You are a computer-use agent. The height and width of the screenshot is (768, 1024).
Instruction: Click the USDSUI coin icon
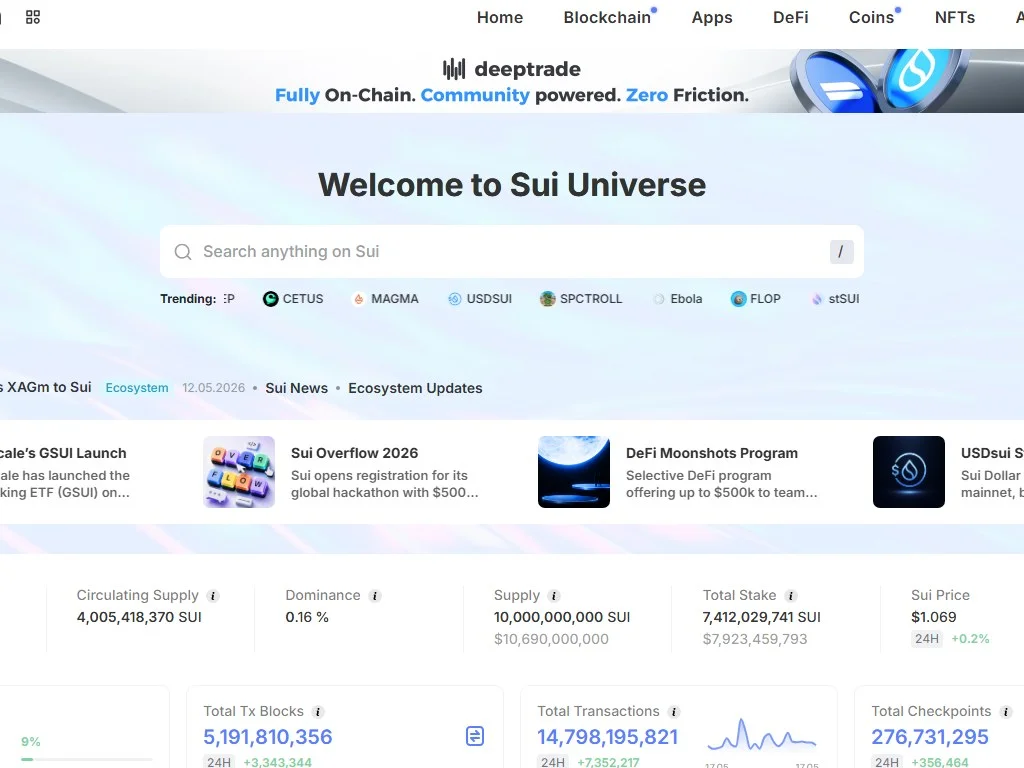coord(455,299)
